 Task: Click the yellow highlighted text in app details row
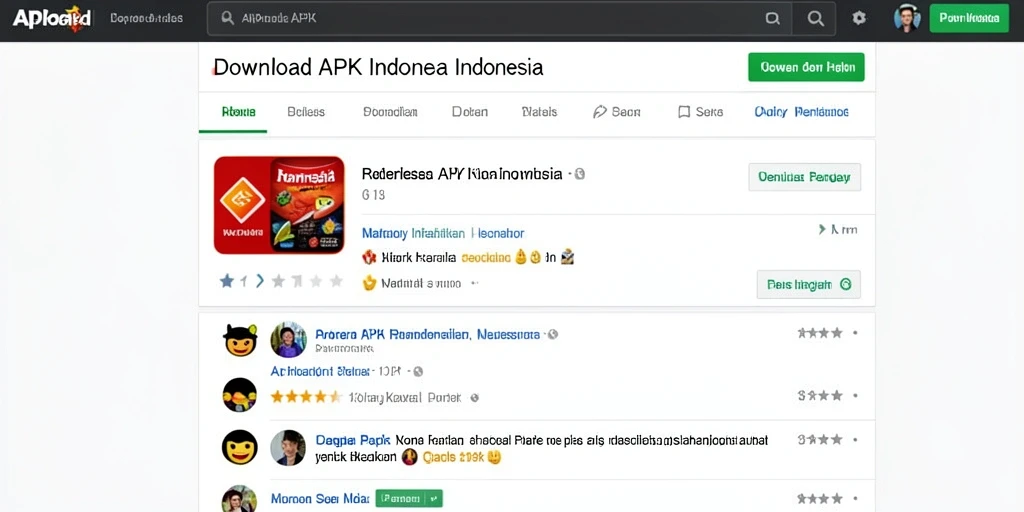pos(486,257)
